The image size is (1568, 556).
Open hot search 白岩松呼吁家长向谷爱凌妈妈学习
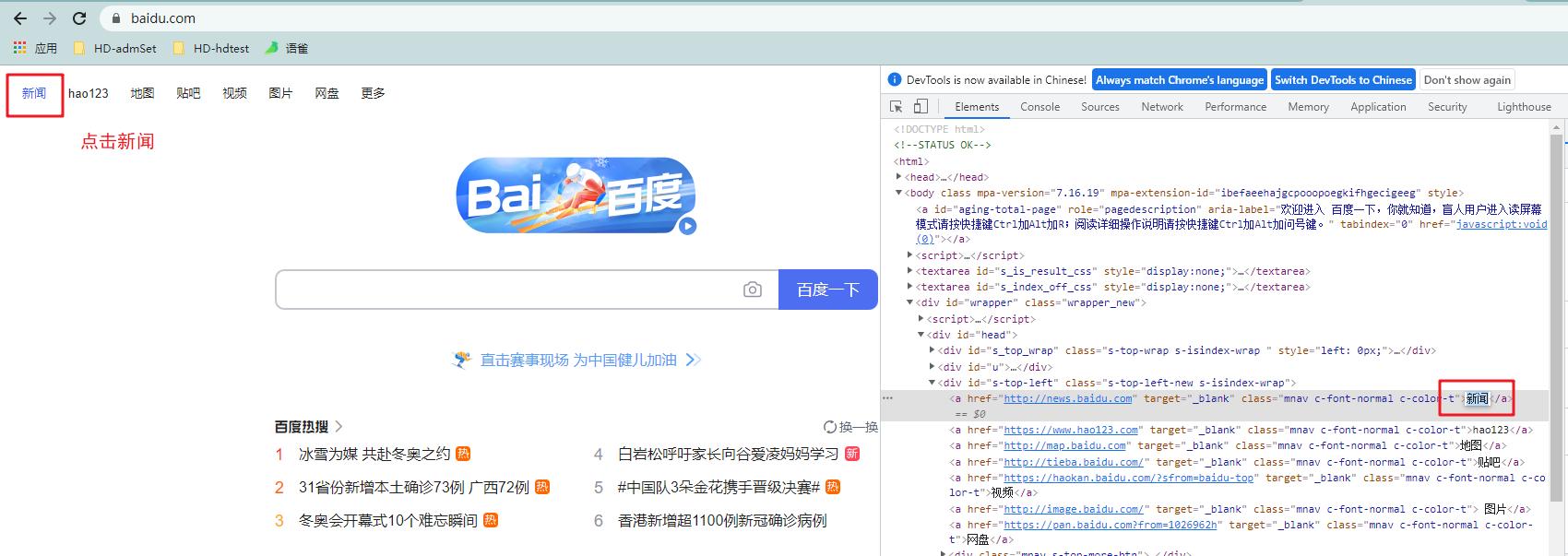tap(729, 454)
